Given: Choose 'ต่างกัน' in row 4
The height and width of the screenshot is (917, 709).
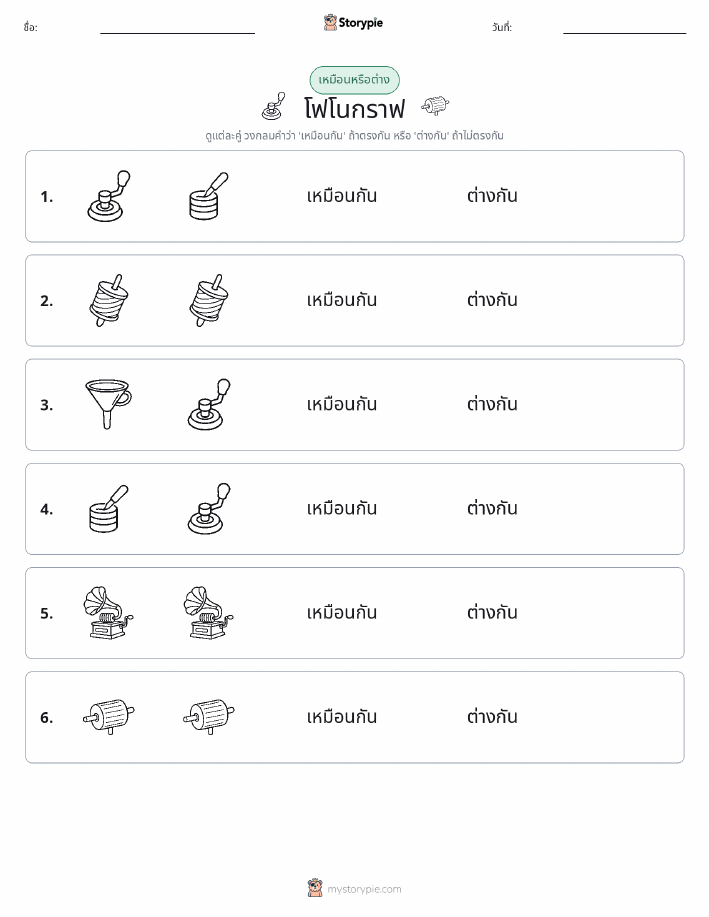Looking at the screenshot, I should coord(492,509).
